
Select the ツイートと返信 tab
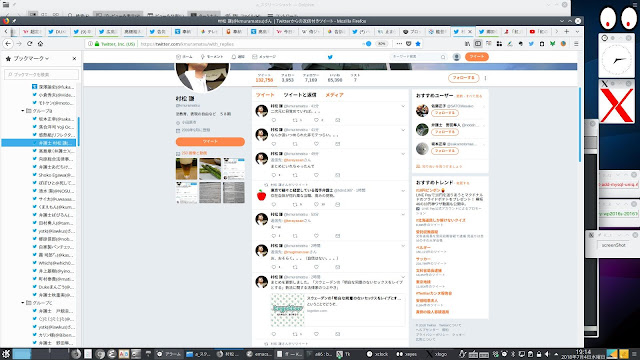300,95
